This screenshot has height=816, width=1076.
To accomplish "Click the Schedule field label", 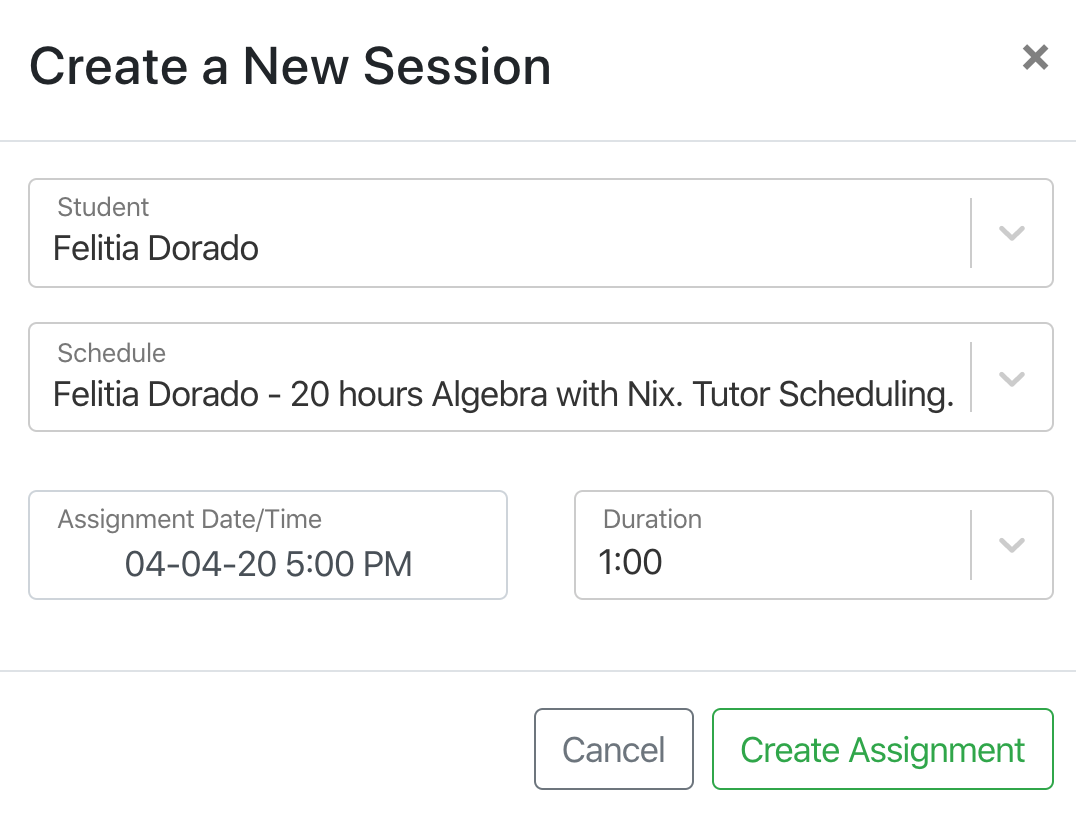I will [111, 353].
